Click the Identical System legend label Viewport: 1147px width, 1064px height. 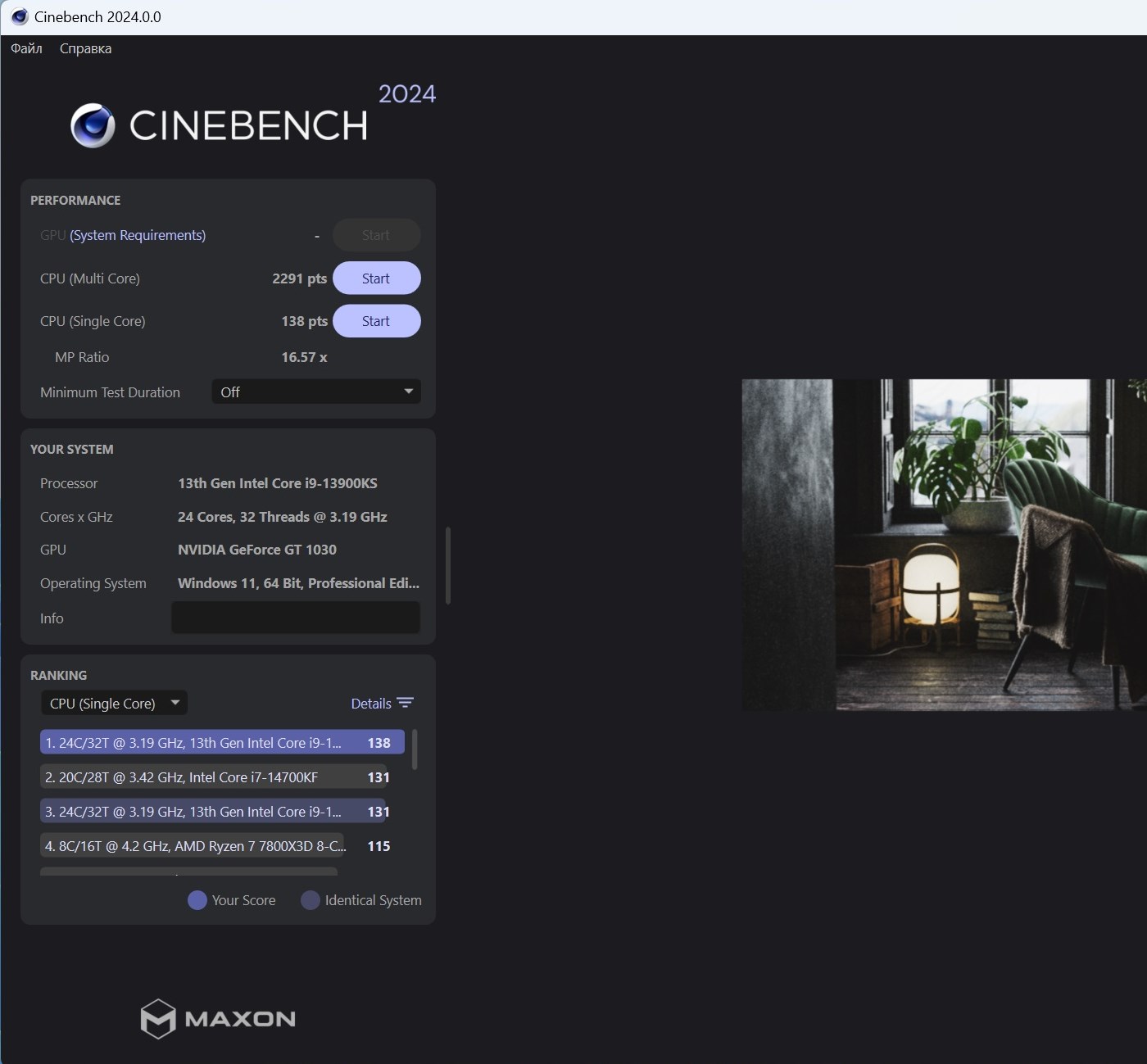(x=374, y=900)
